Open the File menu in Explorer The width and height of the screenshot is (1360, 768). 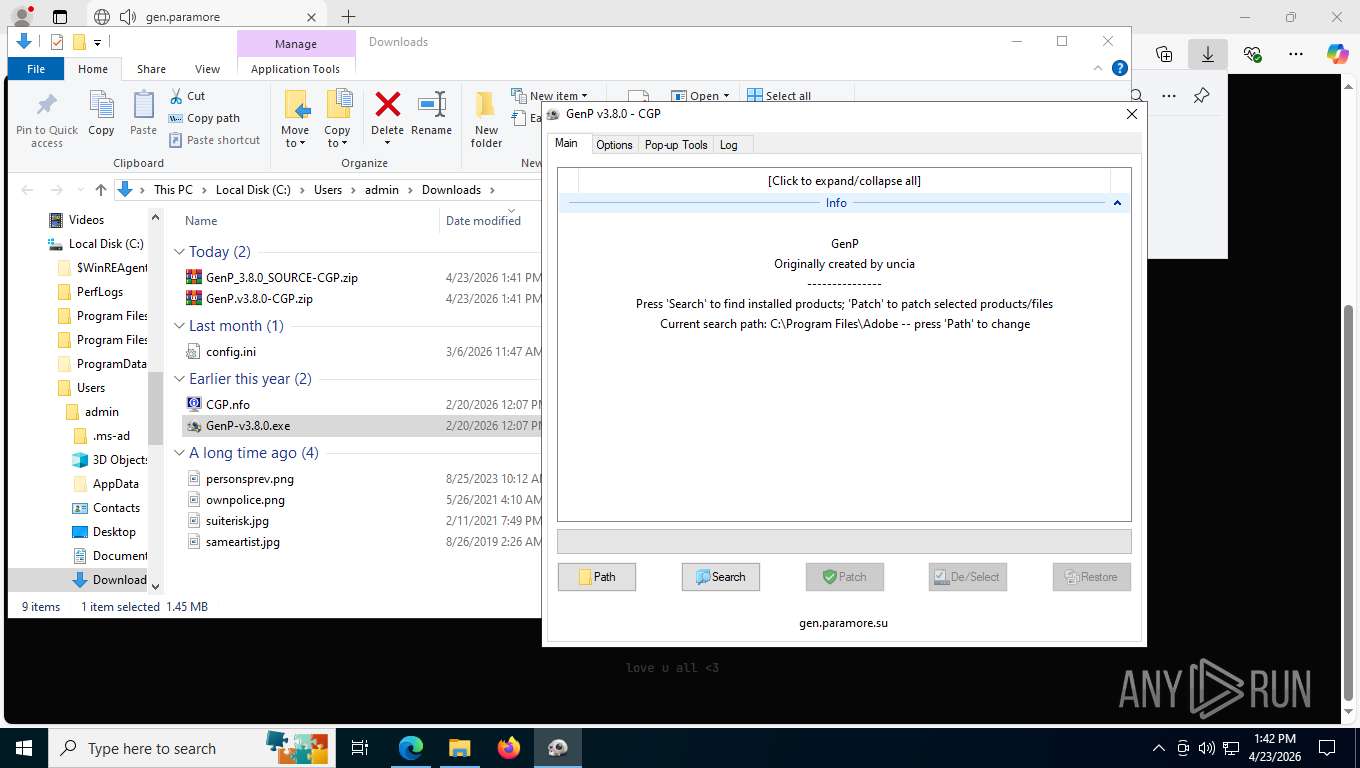click(36, 69)
